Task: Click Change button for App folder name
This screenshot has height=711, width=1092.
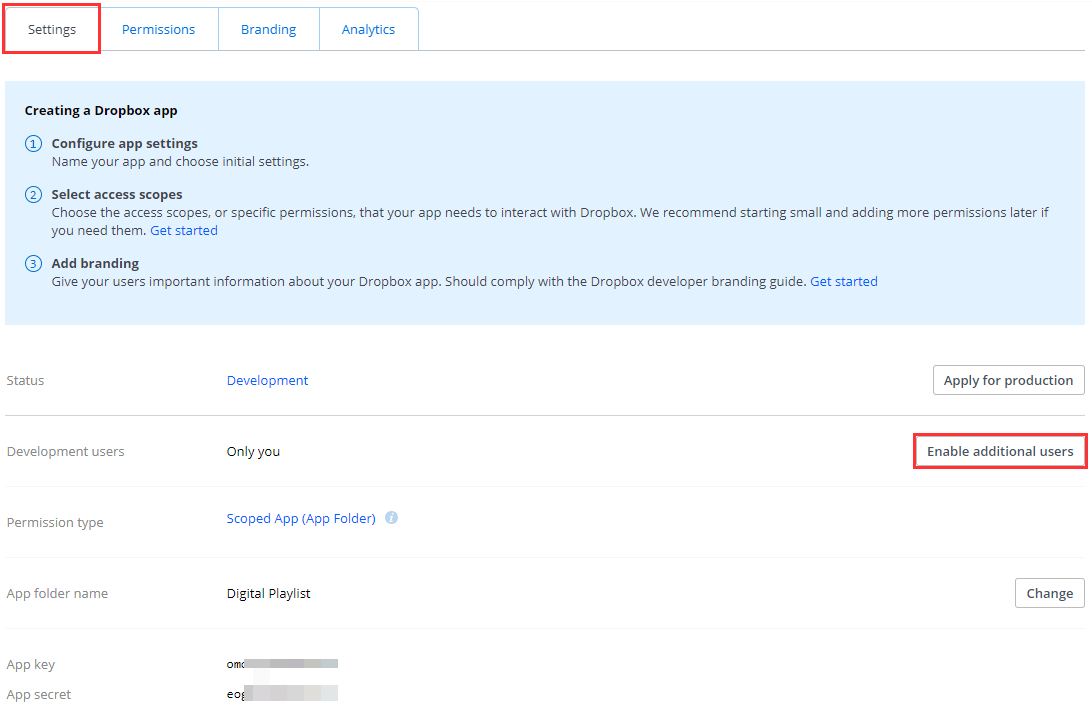Action: coord(1050,593)
